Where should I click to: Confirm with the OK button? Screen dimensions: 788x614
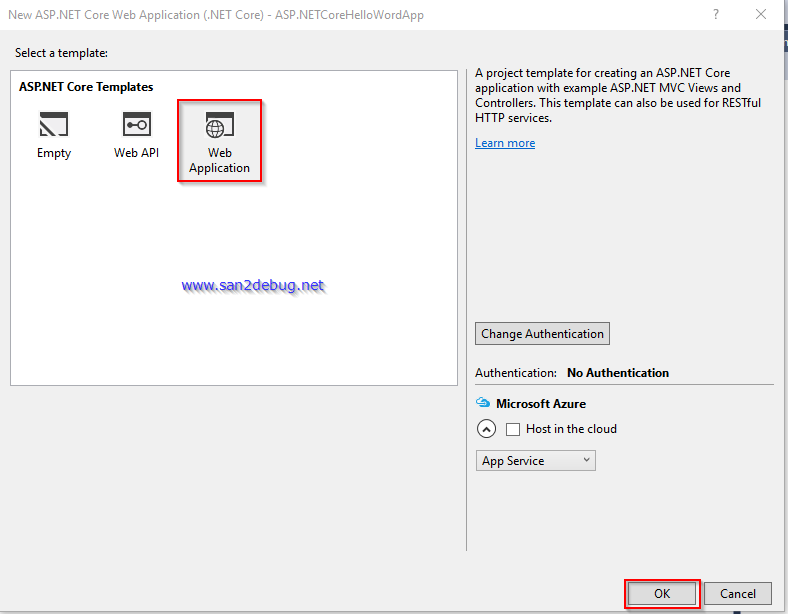(662, 593)
